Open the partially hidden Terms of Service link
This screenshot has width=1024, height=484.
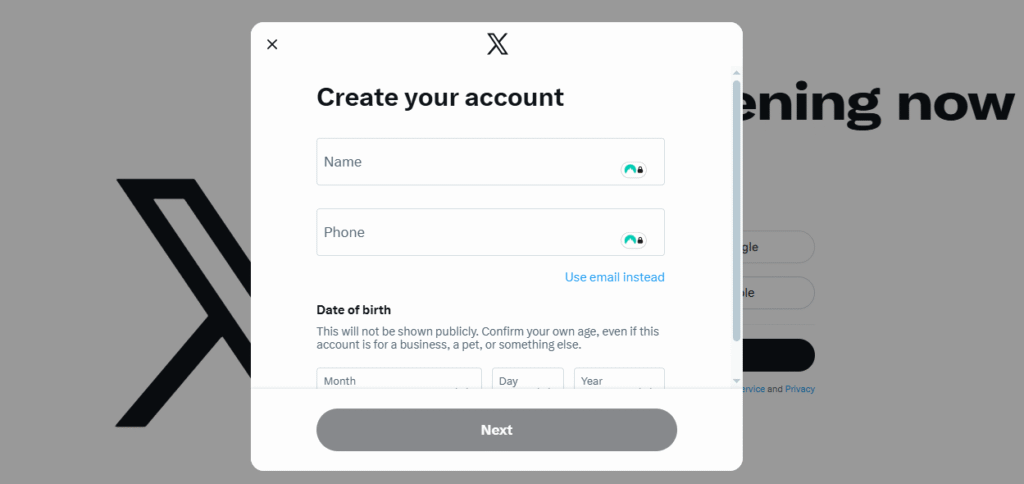pos(753,389)
